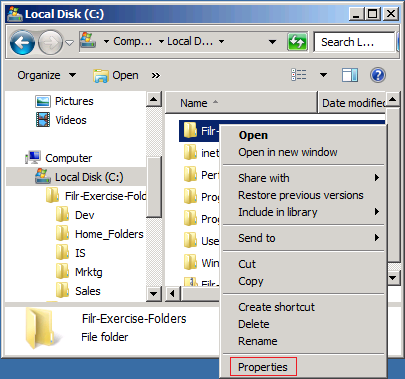
Task: Select Videos in navigation pane
Action: [71, 120]
